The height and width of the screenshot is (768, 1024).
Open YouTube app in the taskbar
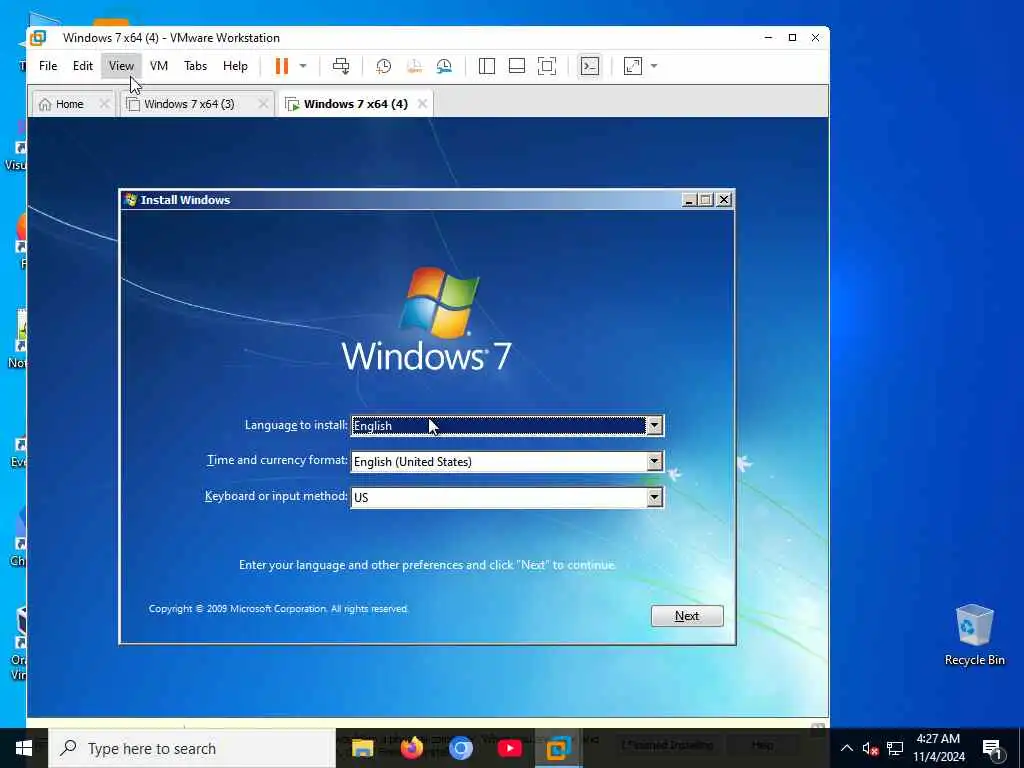coord(509,748)
